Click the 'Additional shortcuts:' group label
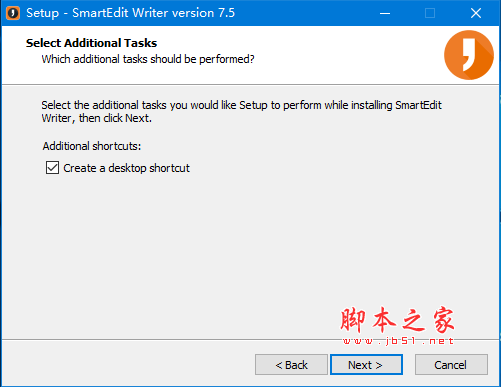This screenshot has height=387, width=501. [x=92, y=146]
